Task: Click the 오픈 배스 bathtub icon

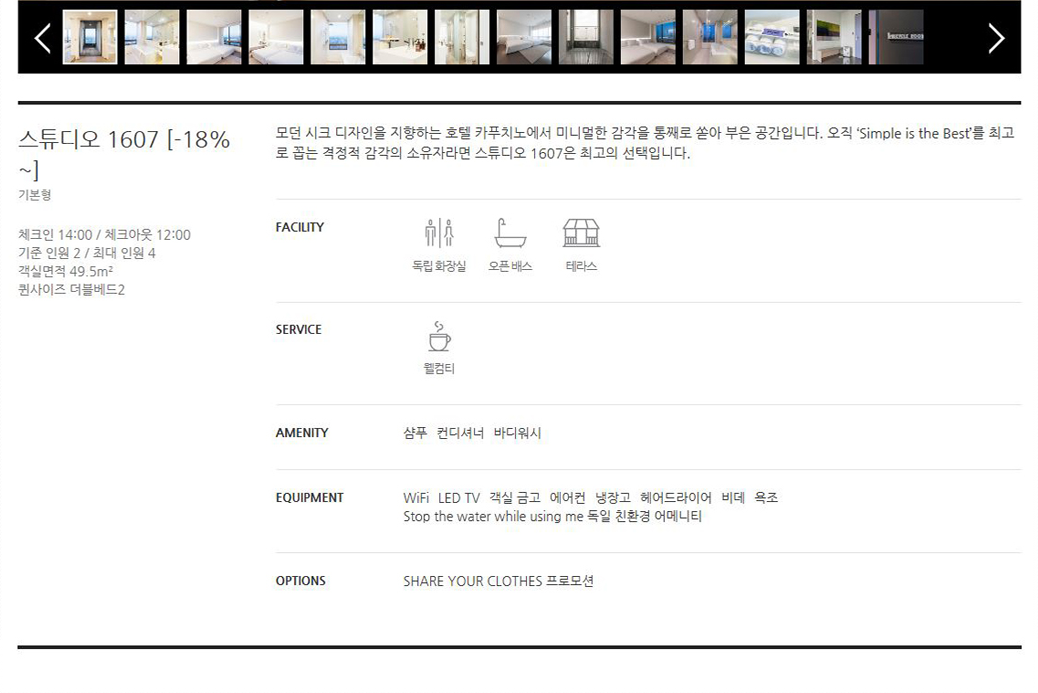Action: coord(510,233)
